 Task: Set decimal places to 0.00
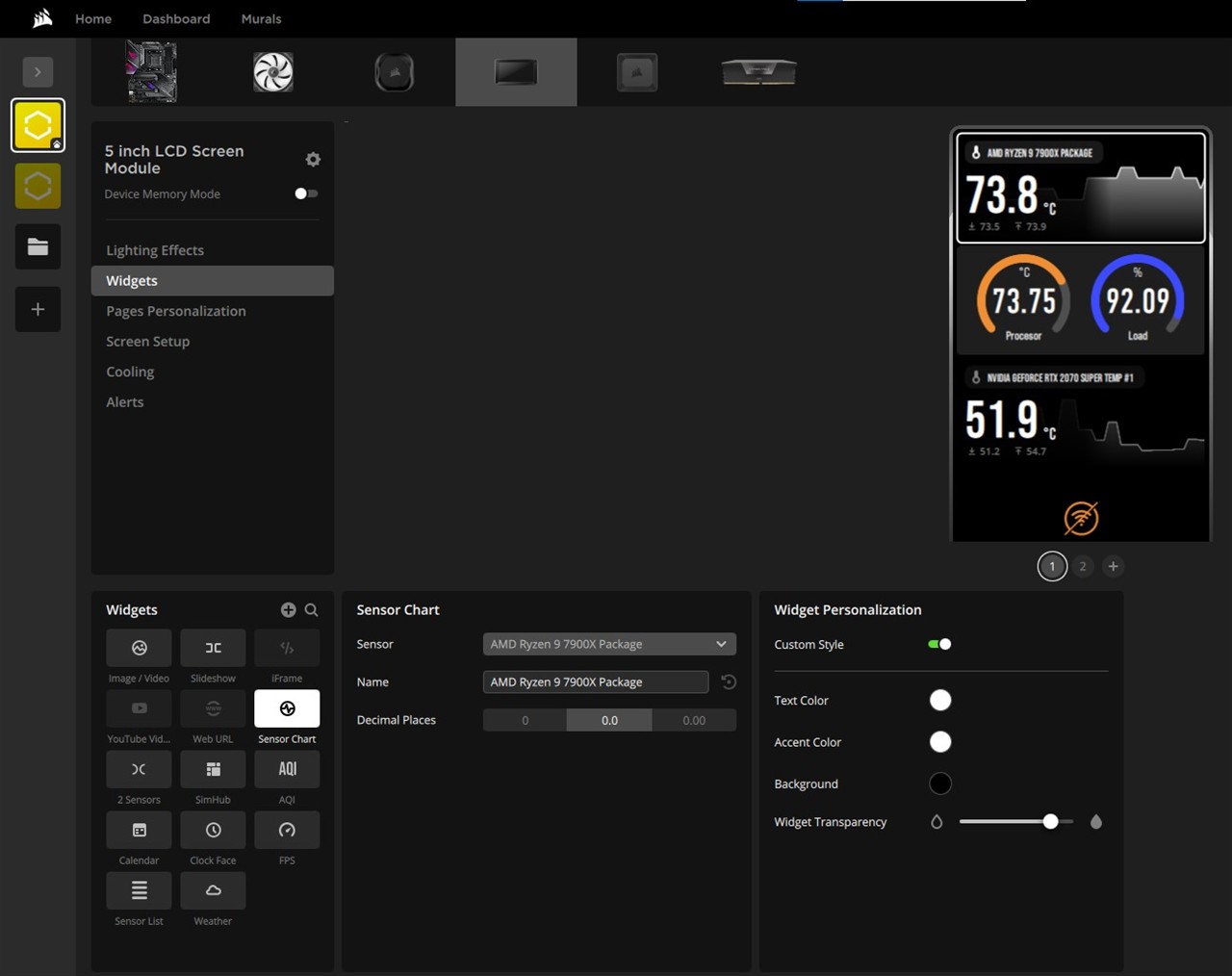point(694,720)
